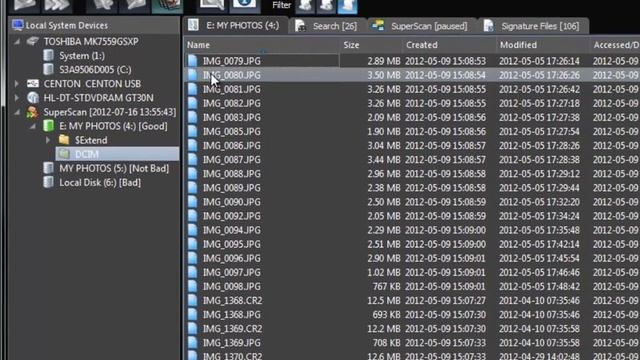Screen dimensions: 640x360
Task: Click the file icon of IMG_0087.JPG
Action: click(x=193, y=160)
